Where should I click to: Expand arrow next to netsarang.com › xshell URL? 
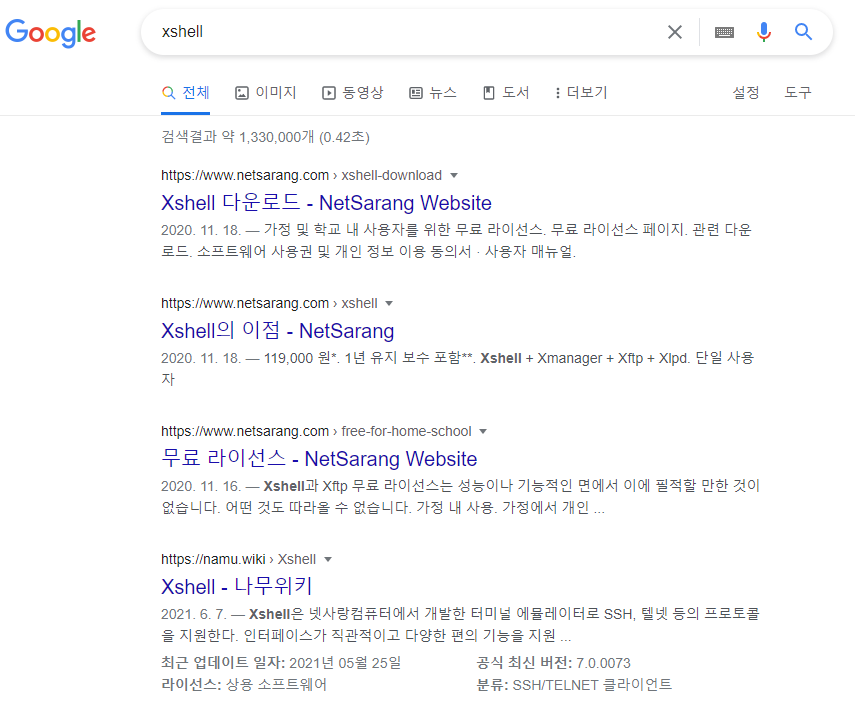point(389,304)
